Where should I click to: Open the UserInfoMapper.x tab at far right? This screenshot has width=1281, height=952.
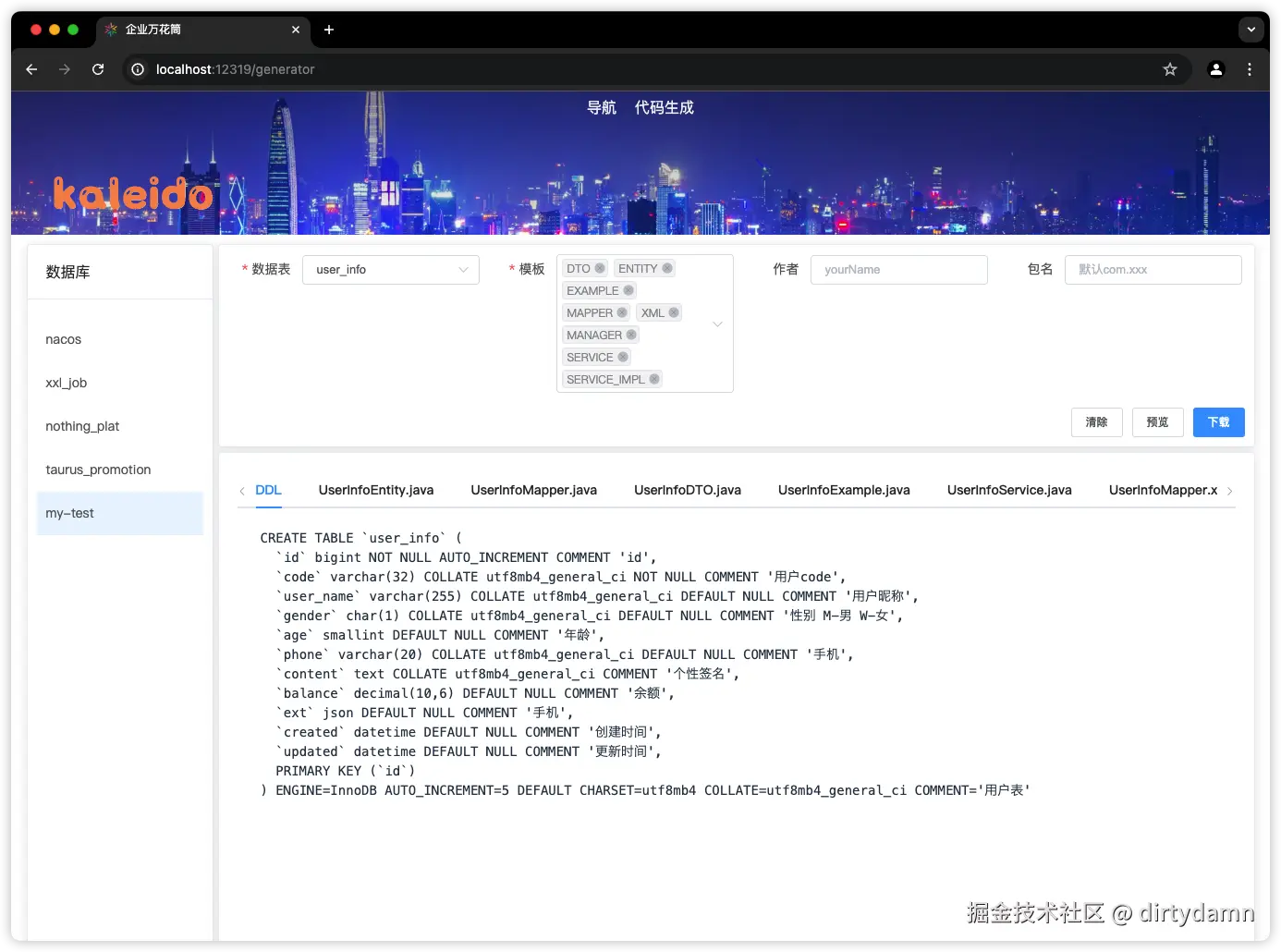click(1163, 490)
